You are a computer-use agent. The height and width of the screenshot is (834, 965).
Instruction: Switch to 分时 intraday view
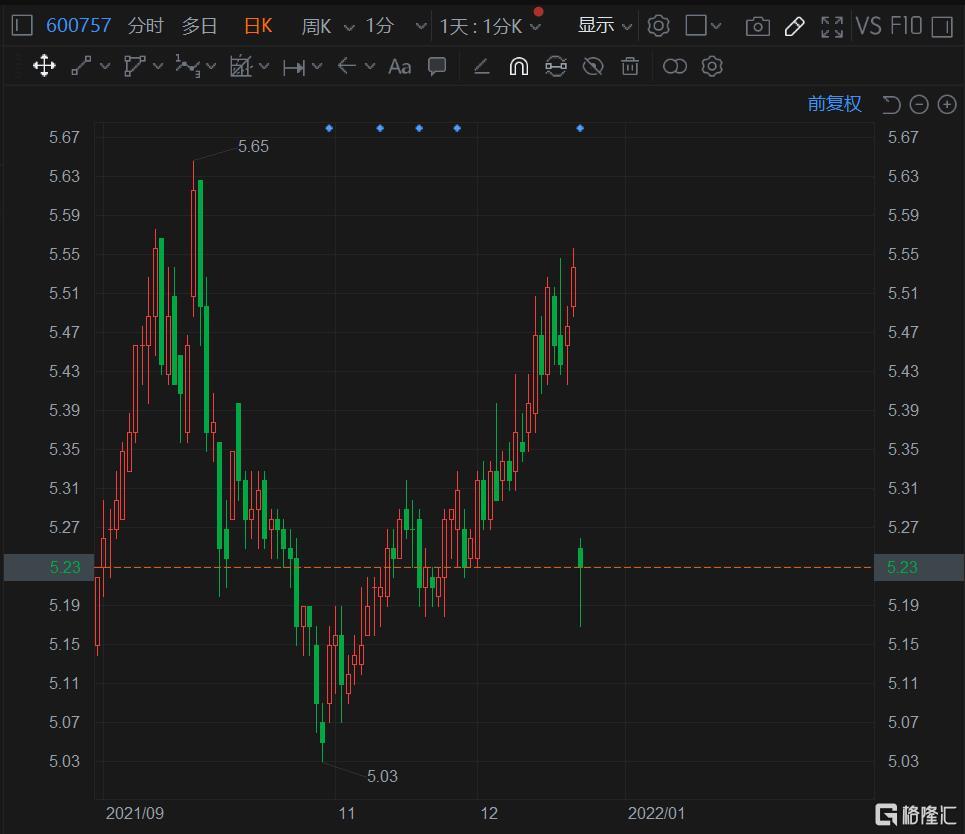tap(146, 26)
